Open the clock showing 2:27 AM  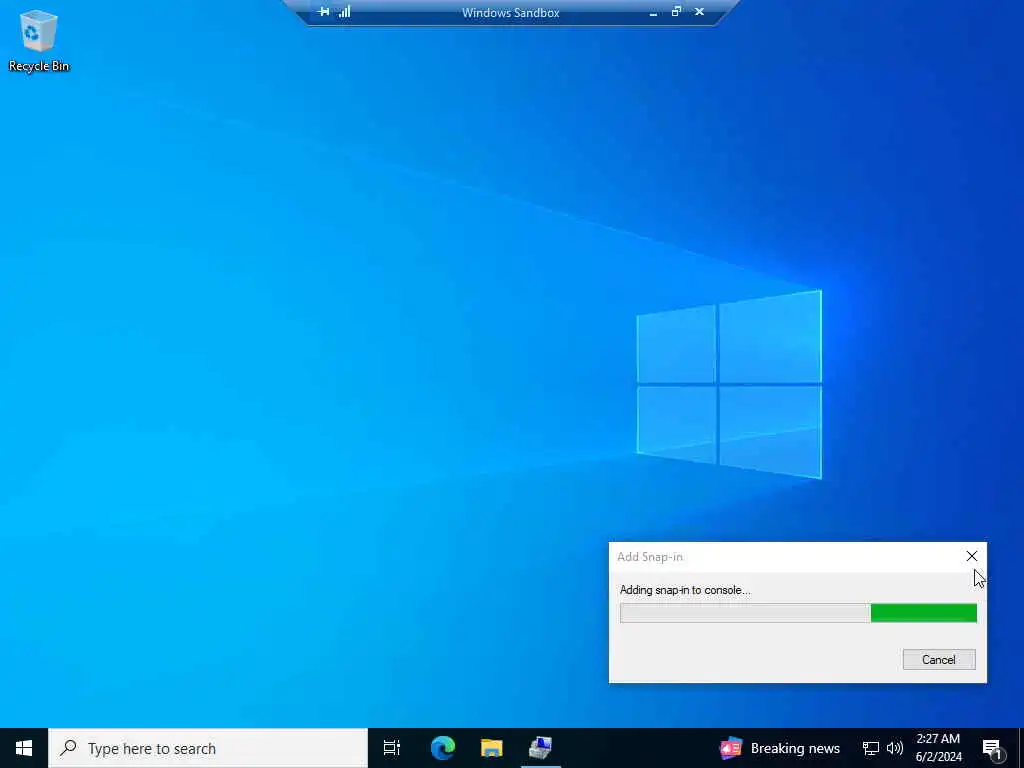pyautogui.click(x=938, y=748)
